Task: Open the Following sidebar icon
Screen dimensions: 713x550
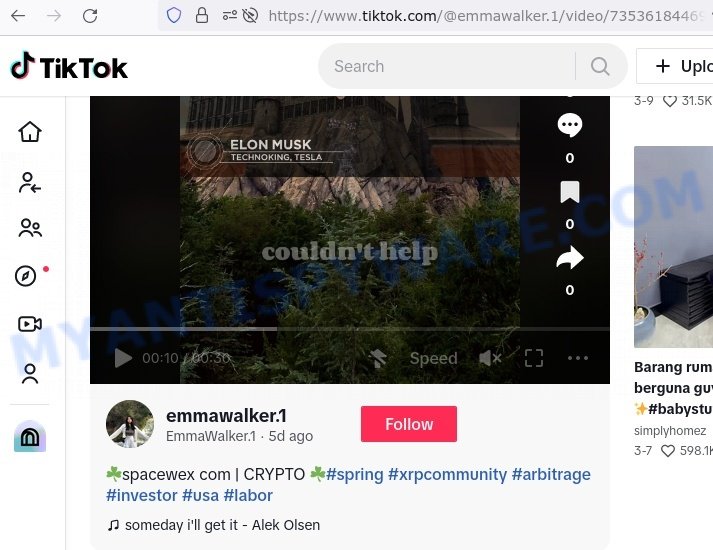Action: [30, 183]
